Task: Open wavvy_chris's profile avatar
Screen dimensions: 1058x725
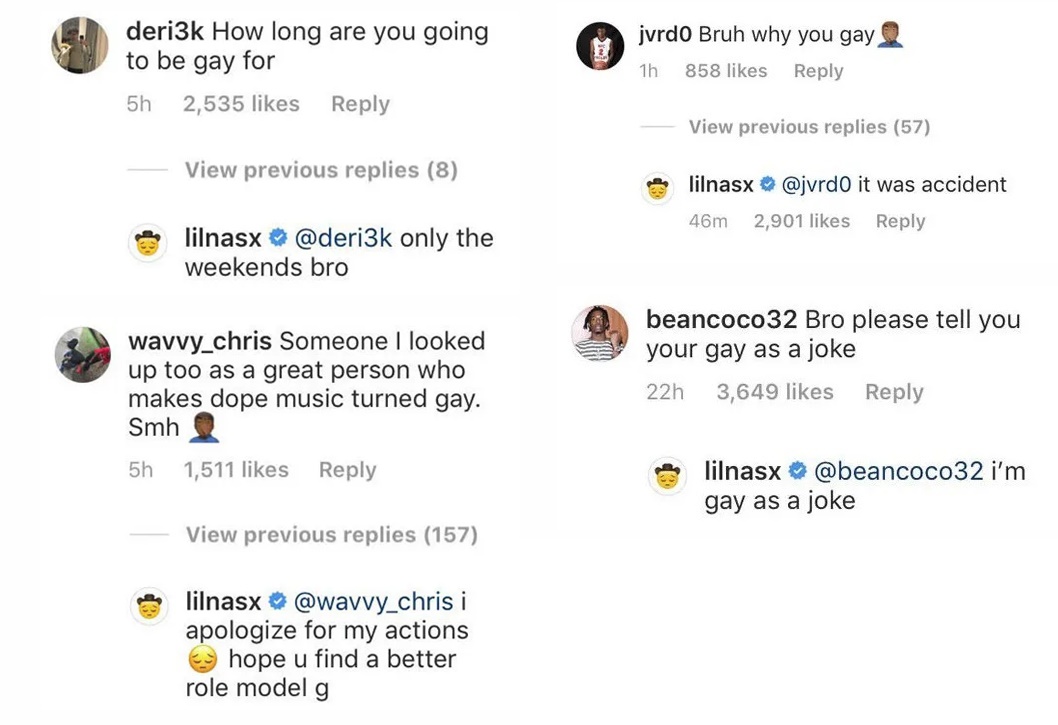Action: 82,355
